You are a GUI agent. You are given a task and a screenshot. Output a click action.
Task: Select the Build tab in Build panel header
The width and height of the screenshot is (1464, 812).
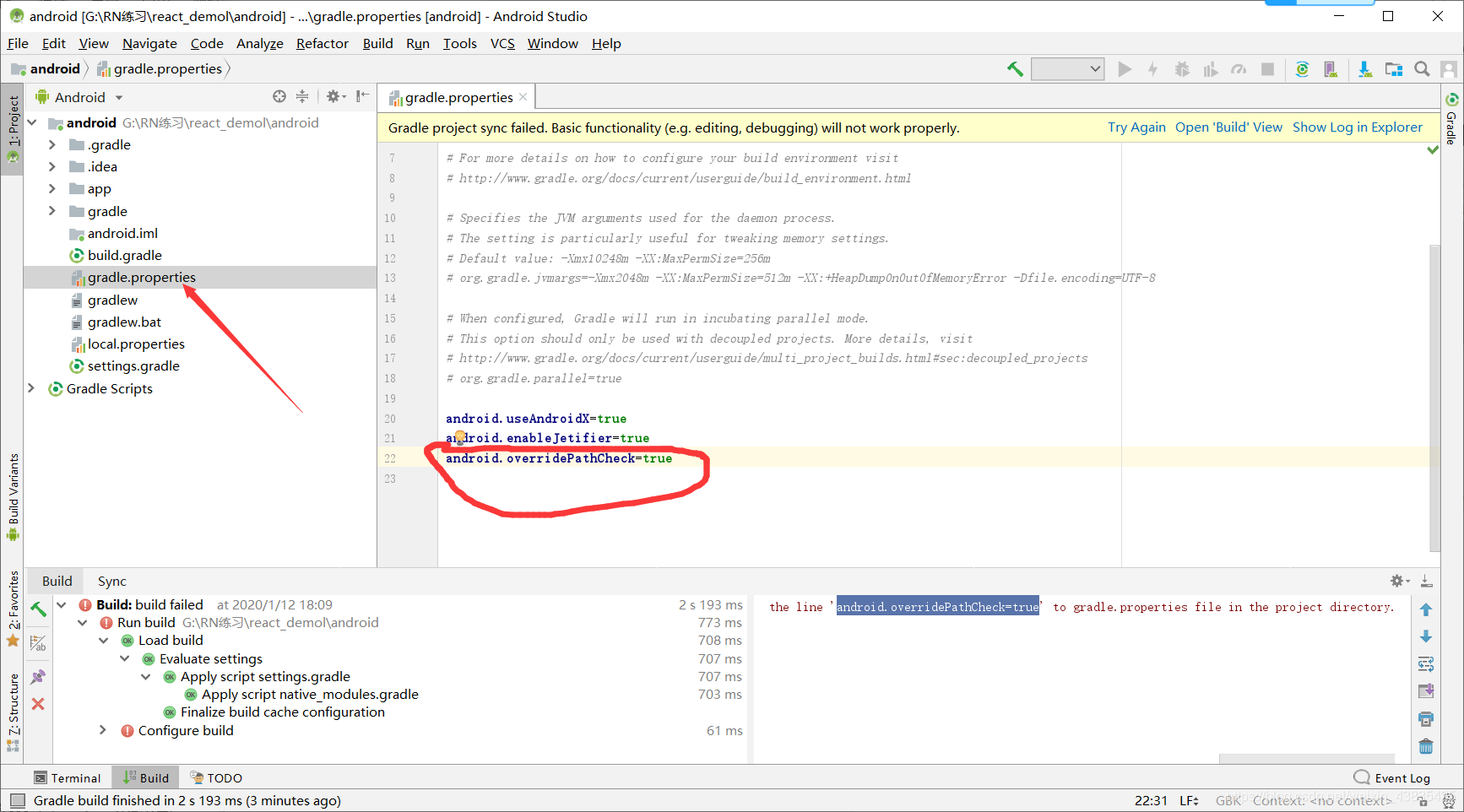pyautogui.click(x=57, y=581)
